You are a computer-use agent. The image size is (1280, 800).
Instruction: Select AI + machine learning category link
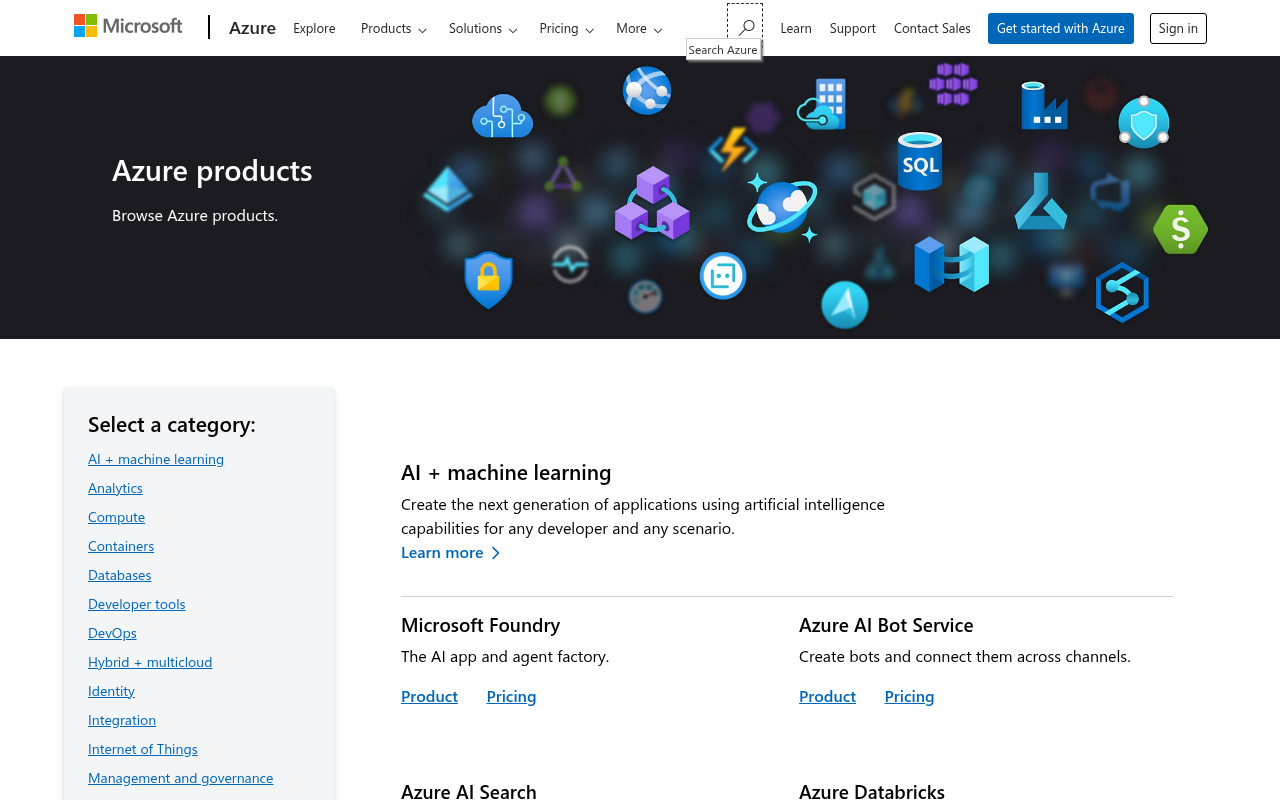tap(156, 459)
